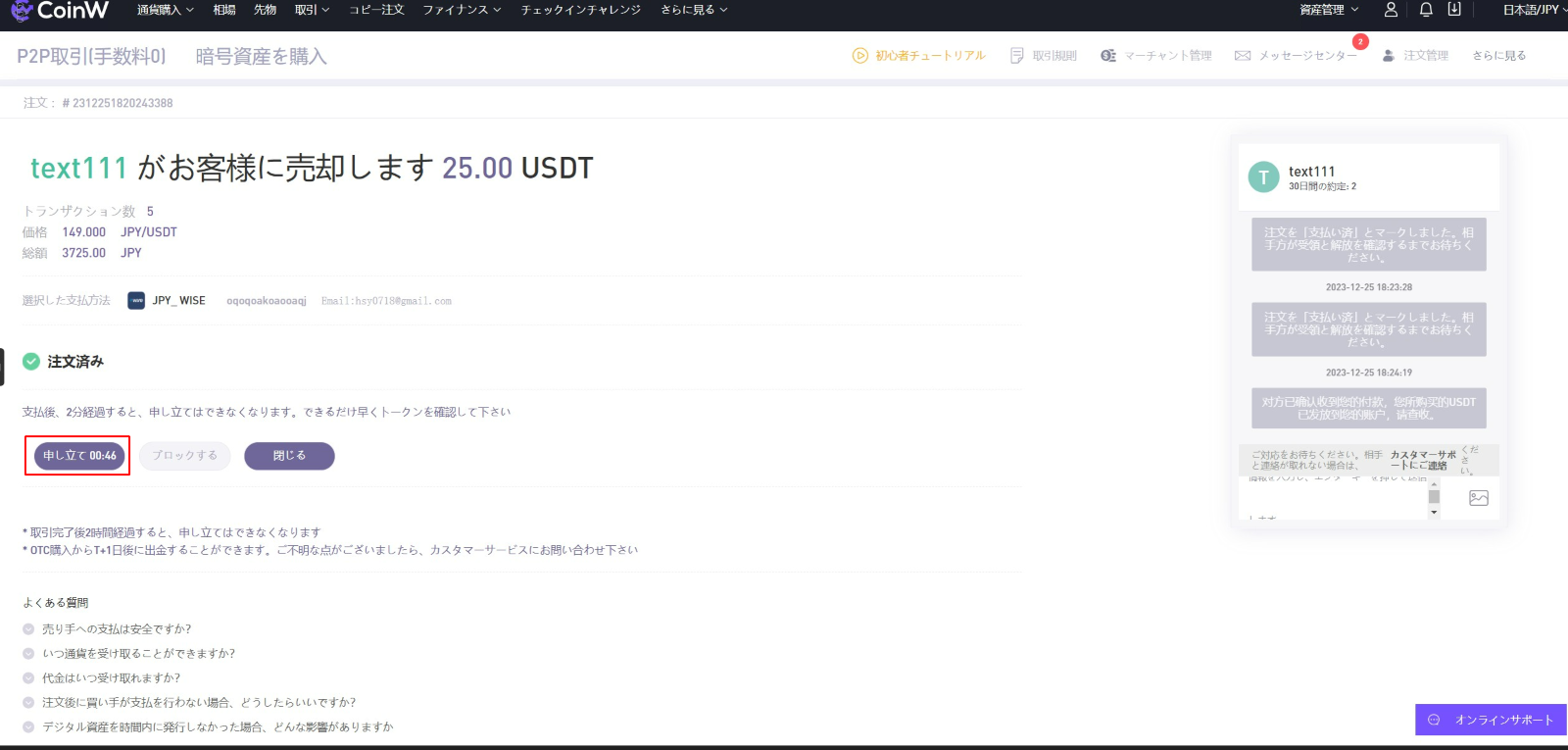Click order number #2312251820243388
The width and height of the screenshot is (1568, 750).
(x=118, y=103)
